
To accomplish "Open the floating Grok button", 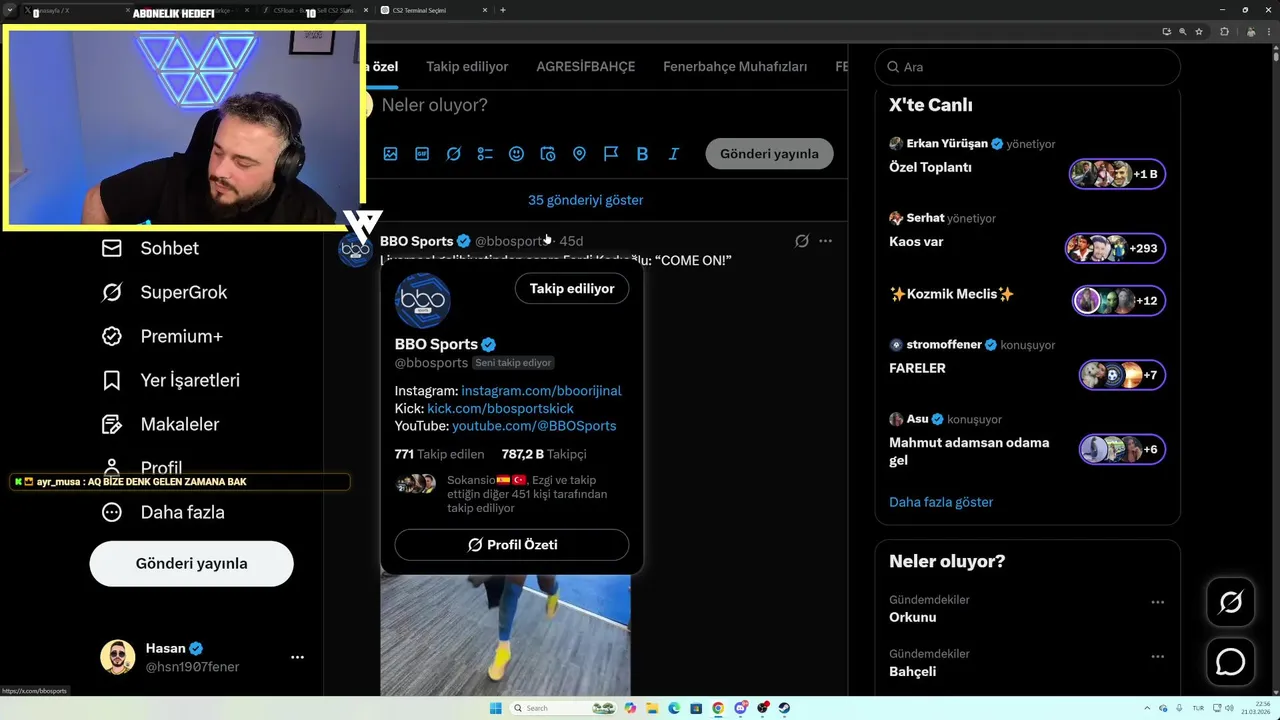I will [1230, 602].
